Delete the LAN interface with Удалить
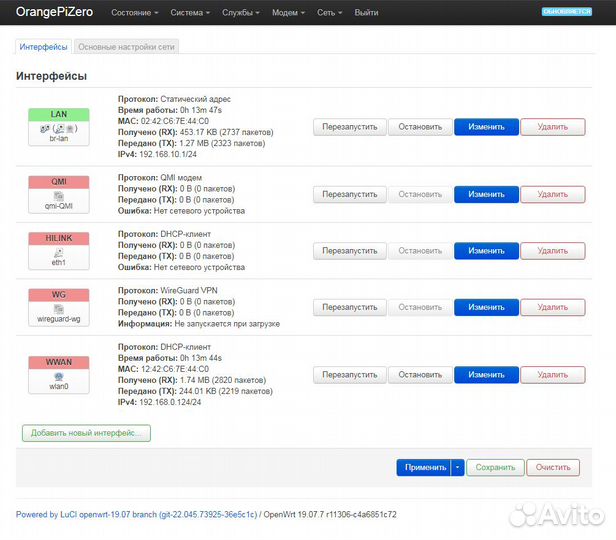This screenshot has height=540, width=616. point(553,127)
